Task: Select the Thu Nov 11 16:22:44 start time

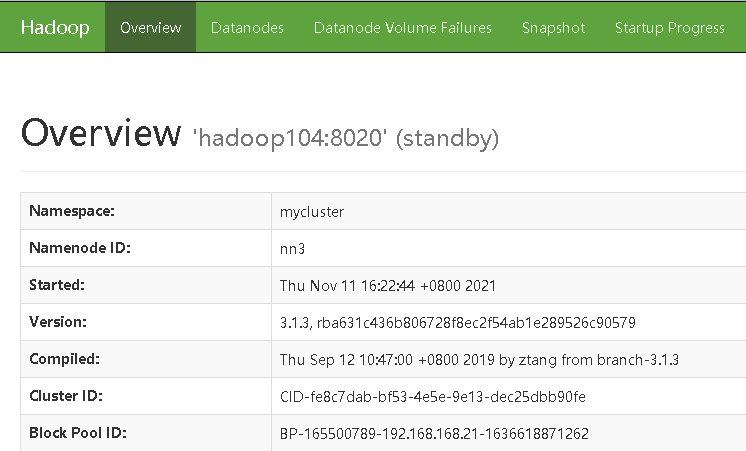Action: 388,285
